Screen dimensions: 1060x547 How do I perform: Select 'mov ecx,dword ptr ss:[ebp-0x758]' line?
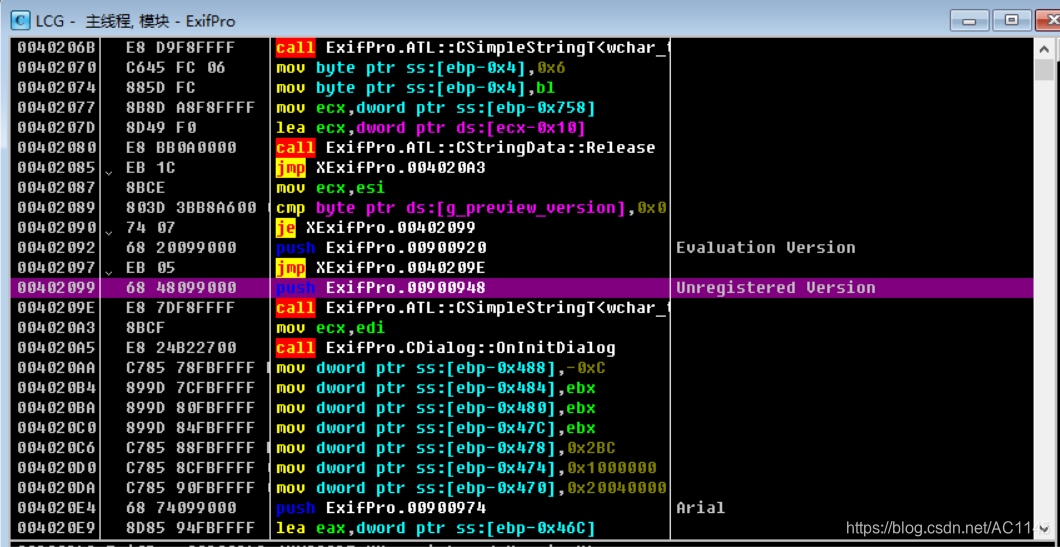434,108
